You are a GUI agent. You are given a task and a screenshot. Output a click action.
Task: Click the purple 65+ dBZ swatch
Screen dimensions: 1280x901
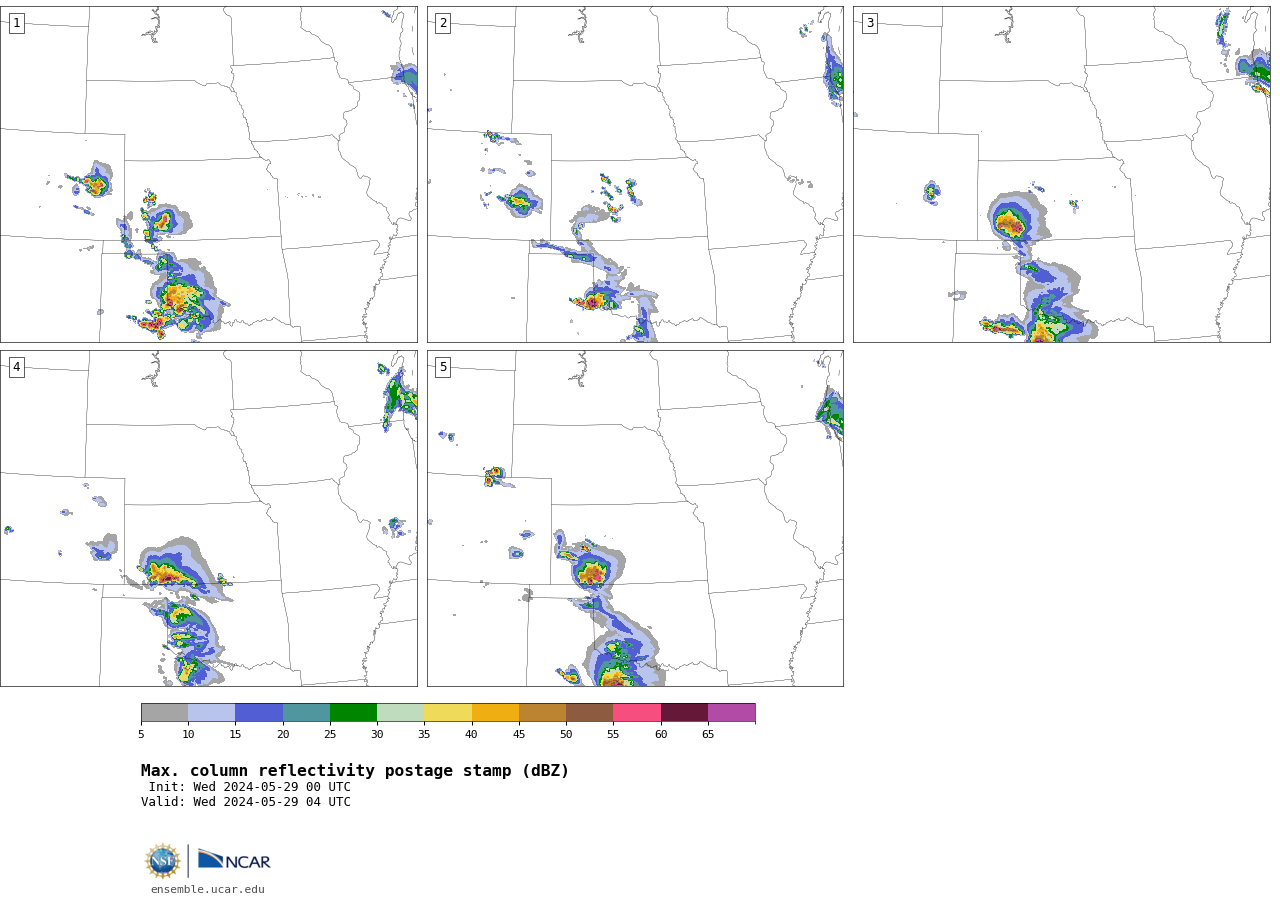click(731, 713)
